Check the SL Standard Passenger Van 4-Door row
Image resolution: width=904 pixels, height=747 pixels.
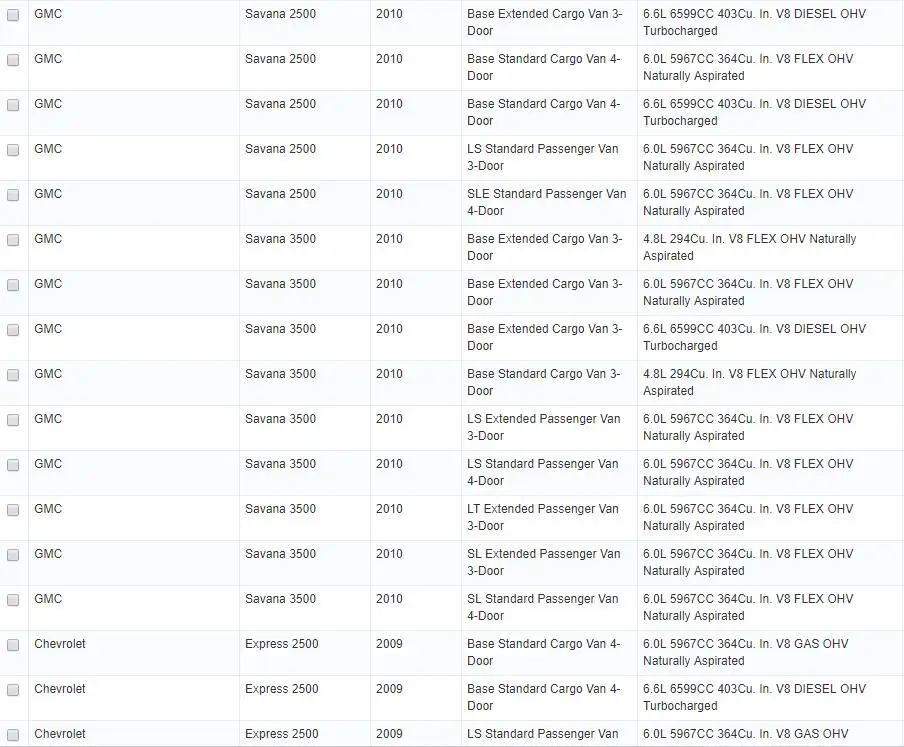pos(13,599)
